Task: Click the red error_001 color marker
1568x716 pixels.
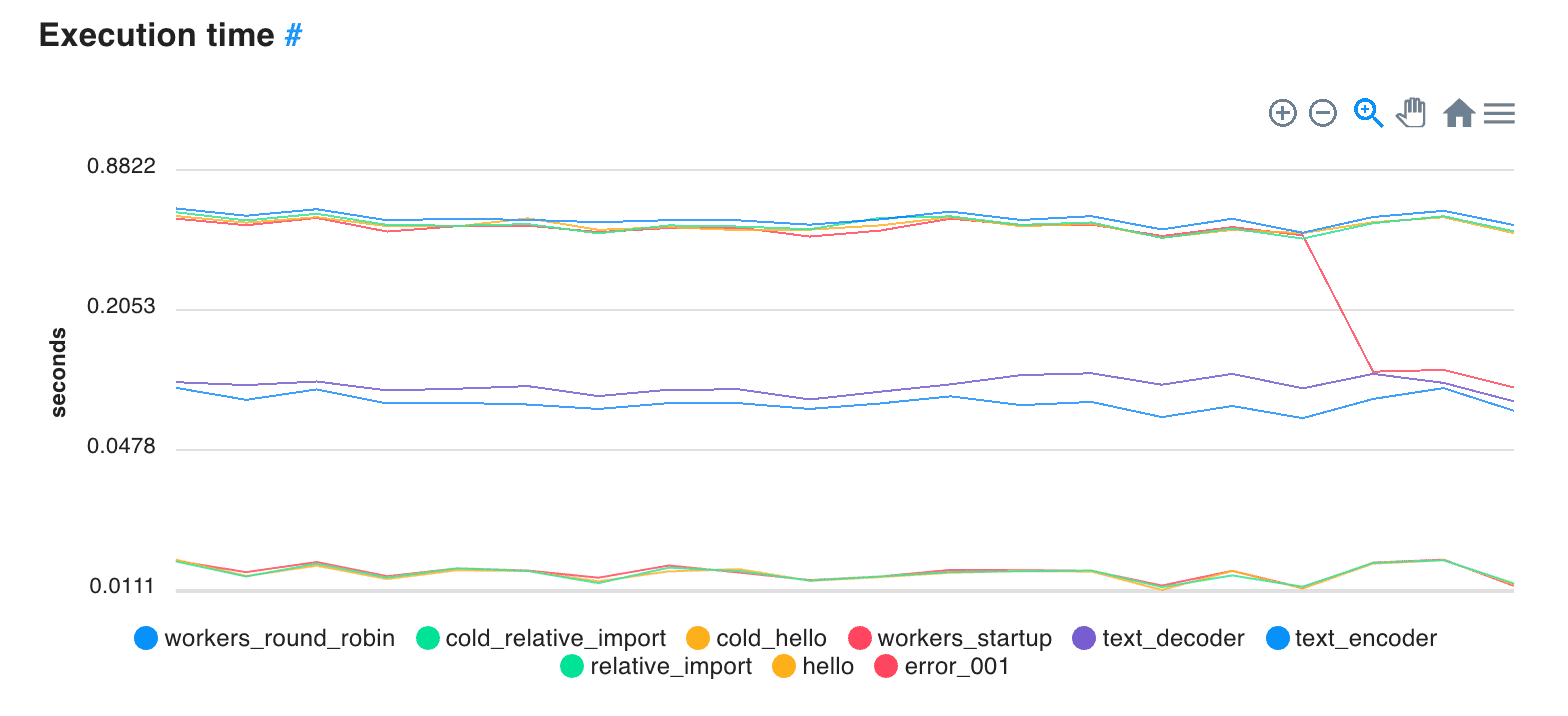Action: [x=886, y=666]
